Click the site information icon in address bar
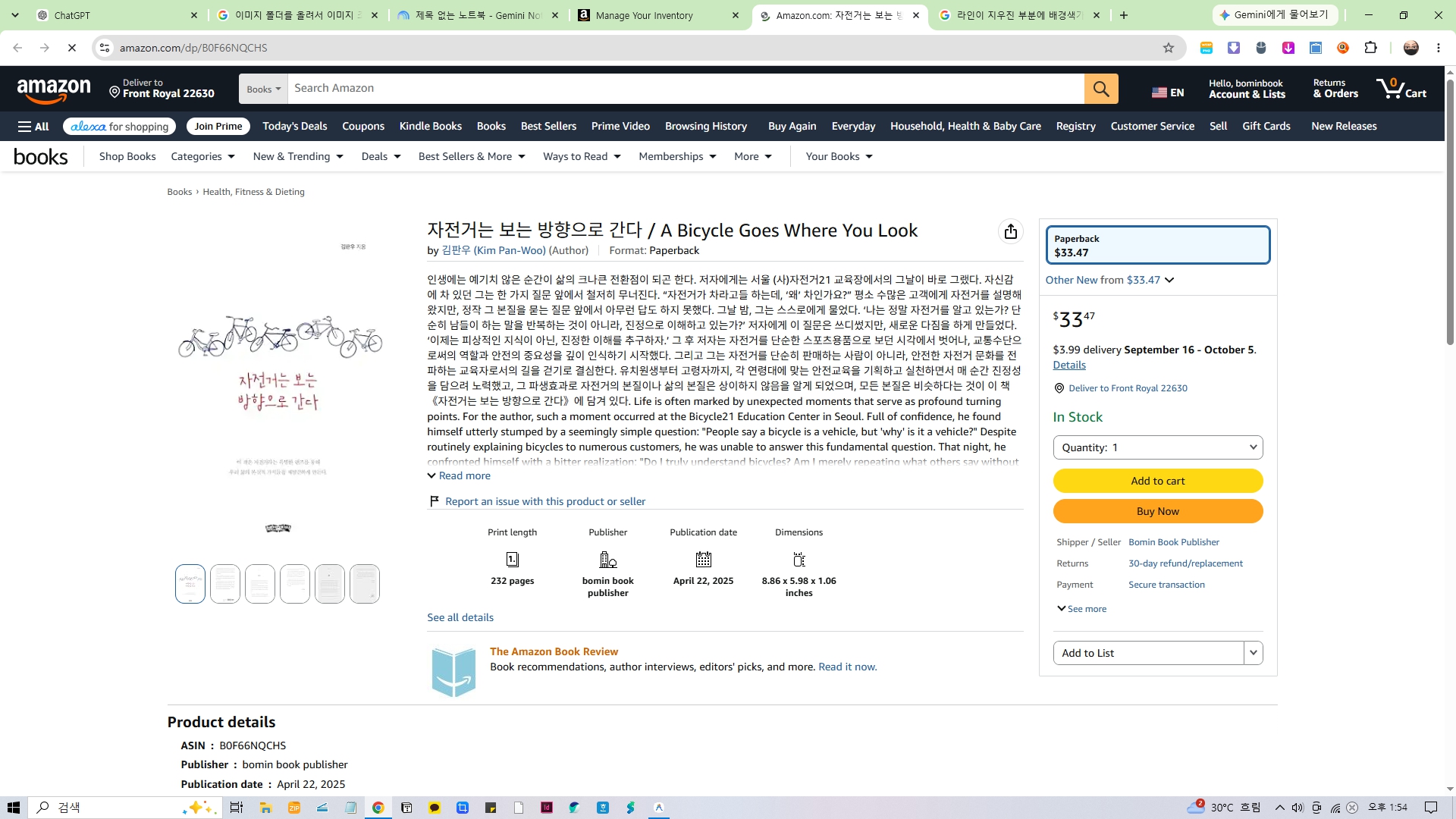Screen dimensions: 1456x819 105,48
